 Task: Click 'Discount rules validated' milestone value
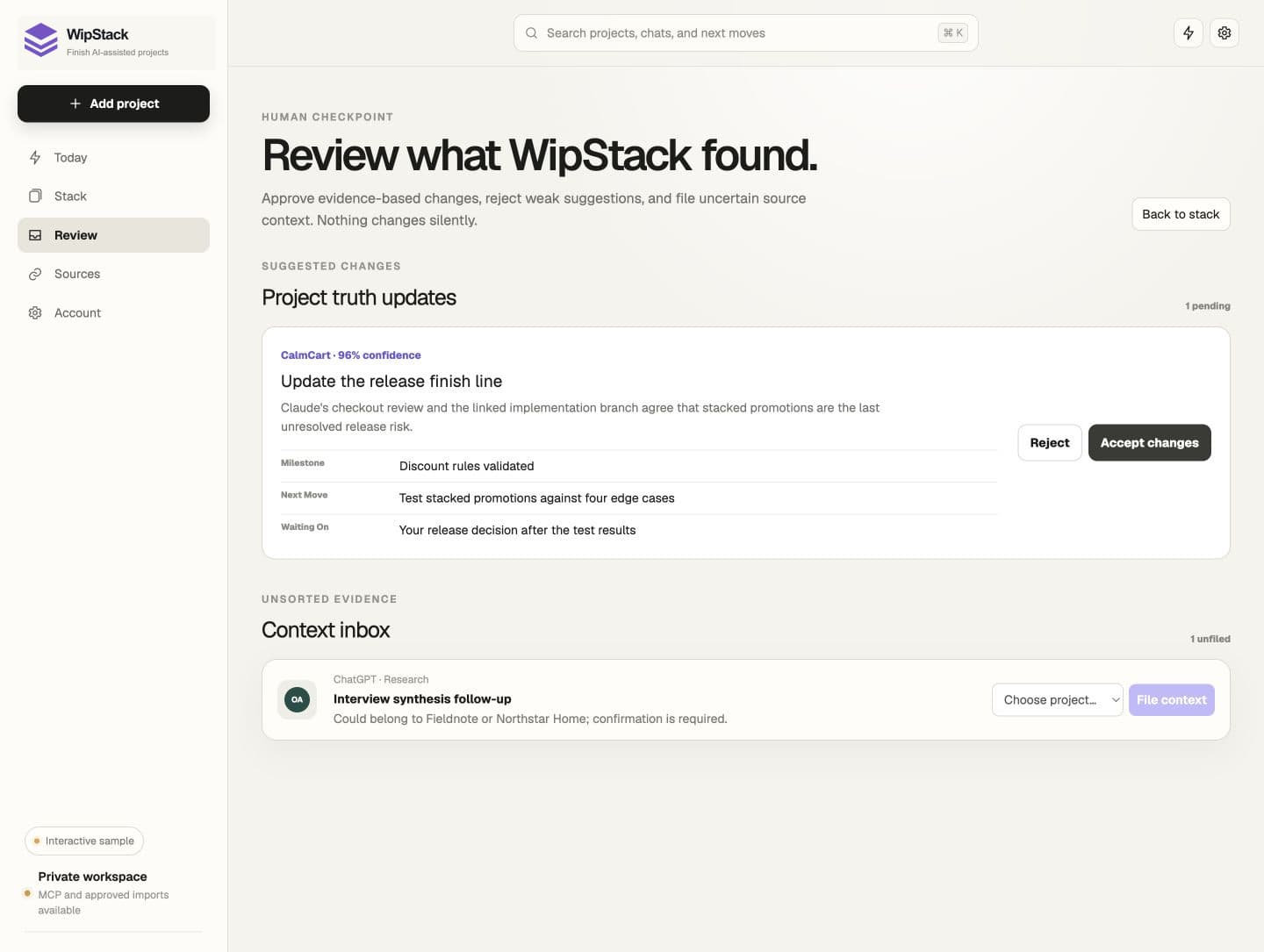tap(467, 466)
